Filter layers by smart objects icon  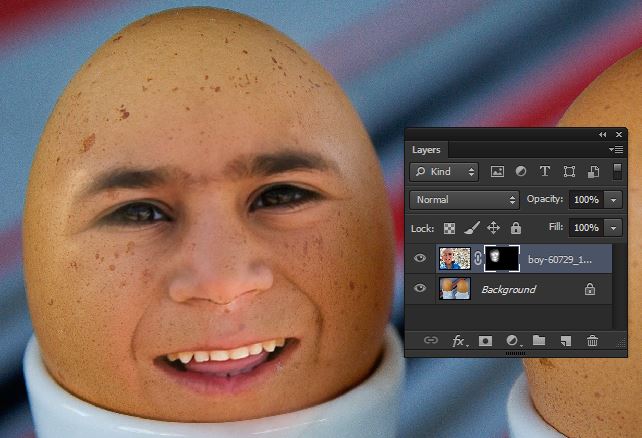(x=593, y=172)
